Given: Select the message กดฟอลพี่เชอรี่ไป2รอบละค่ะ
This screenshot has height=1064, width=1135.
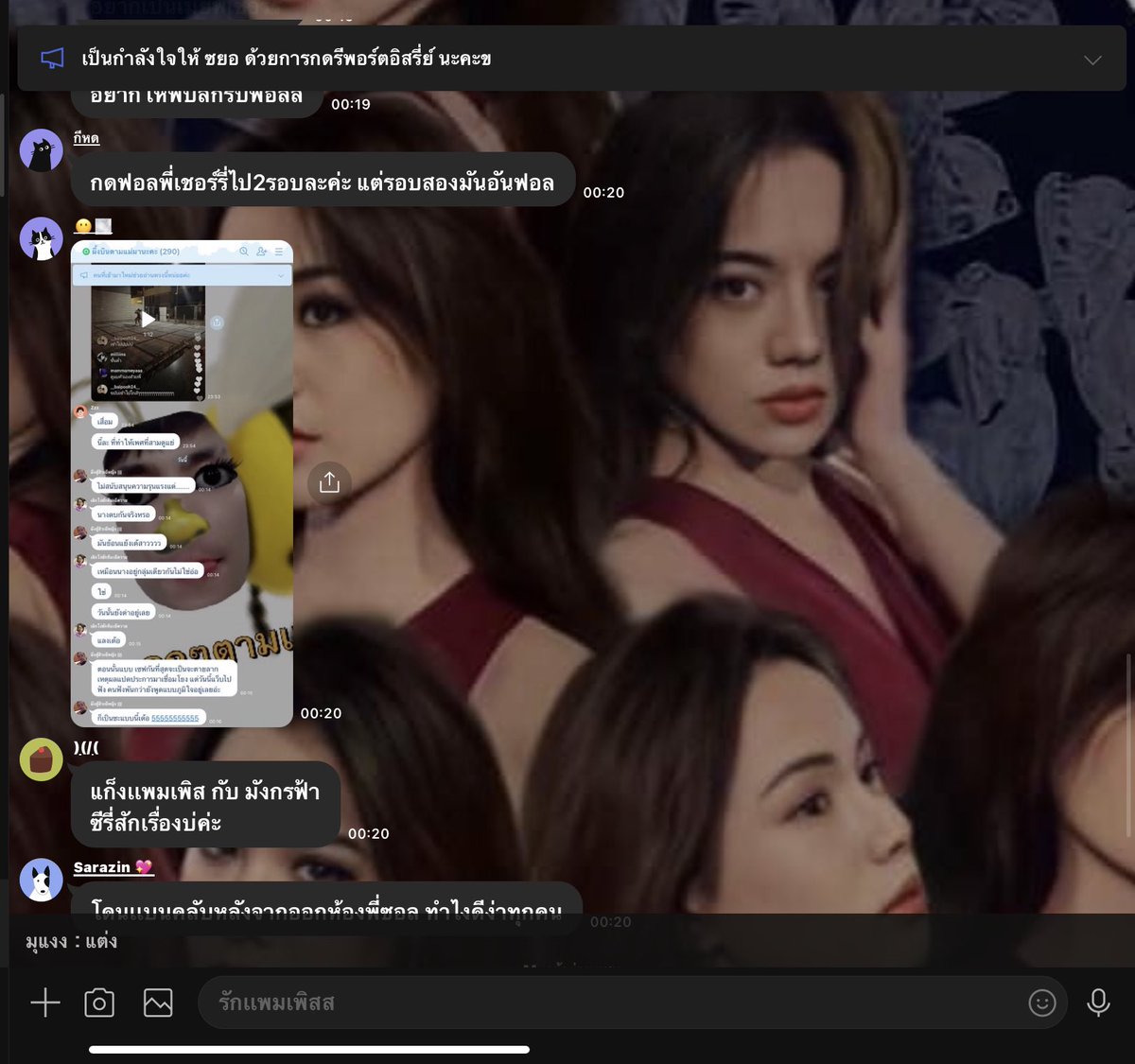Looking at the screenshot, I should tap(323, 180).
